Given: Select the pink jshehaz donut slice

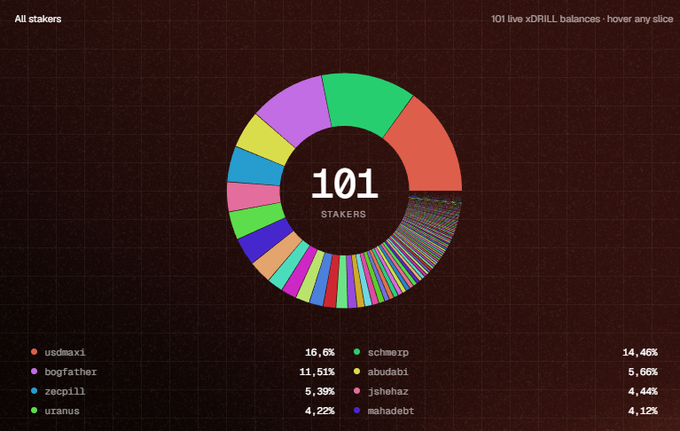Looking at the screenshot, I should pos(253,196).
